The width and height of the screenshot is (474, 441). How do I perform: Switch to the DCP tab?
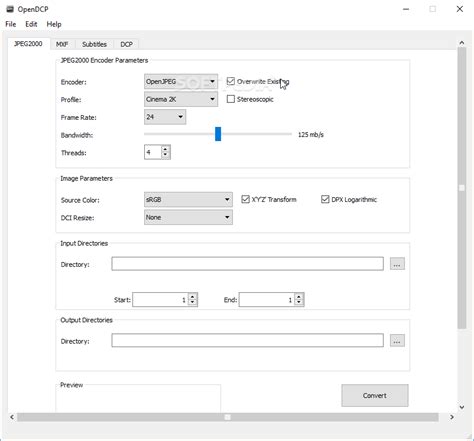point(126,44)
